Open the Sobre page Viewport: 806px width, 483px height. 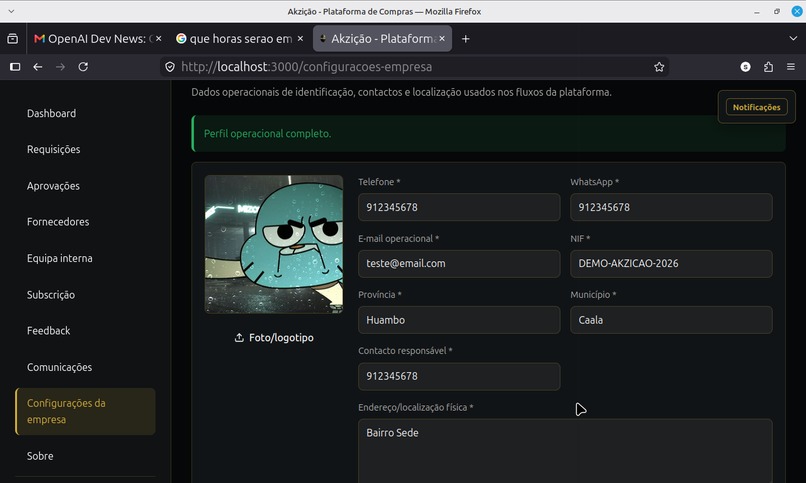(40, 456)
